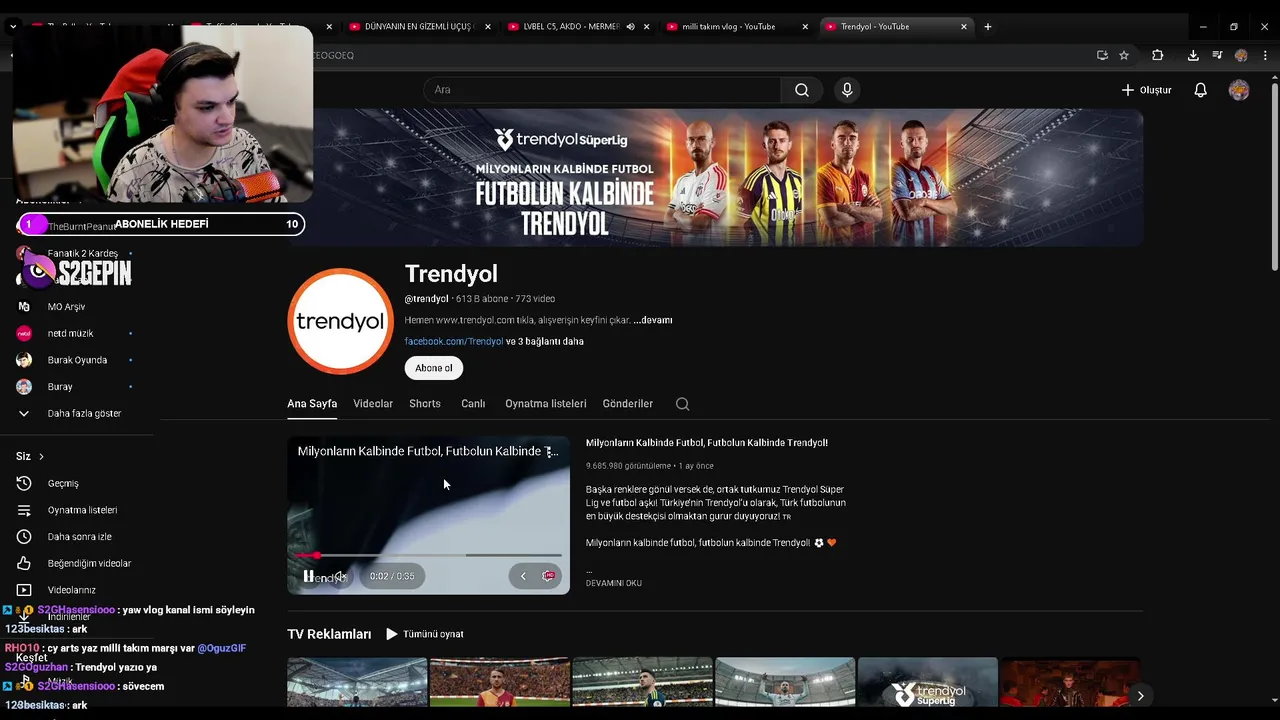Select the Gönderiler channel tab
This screenshot has width=1280, height=720.
[x=628, y=404]
